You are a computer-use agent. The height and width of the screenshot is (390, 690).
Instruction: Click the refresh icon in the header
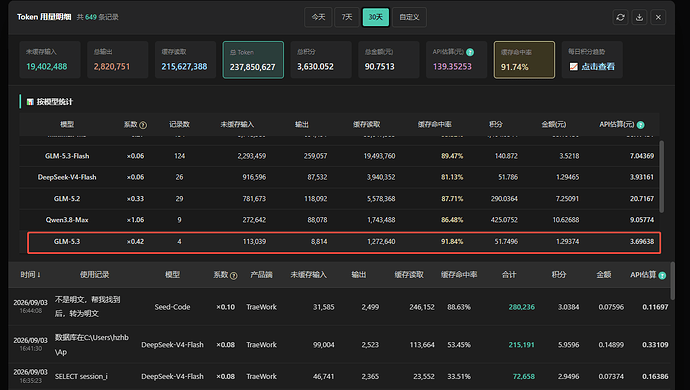tap(620, 17)
